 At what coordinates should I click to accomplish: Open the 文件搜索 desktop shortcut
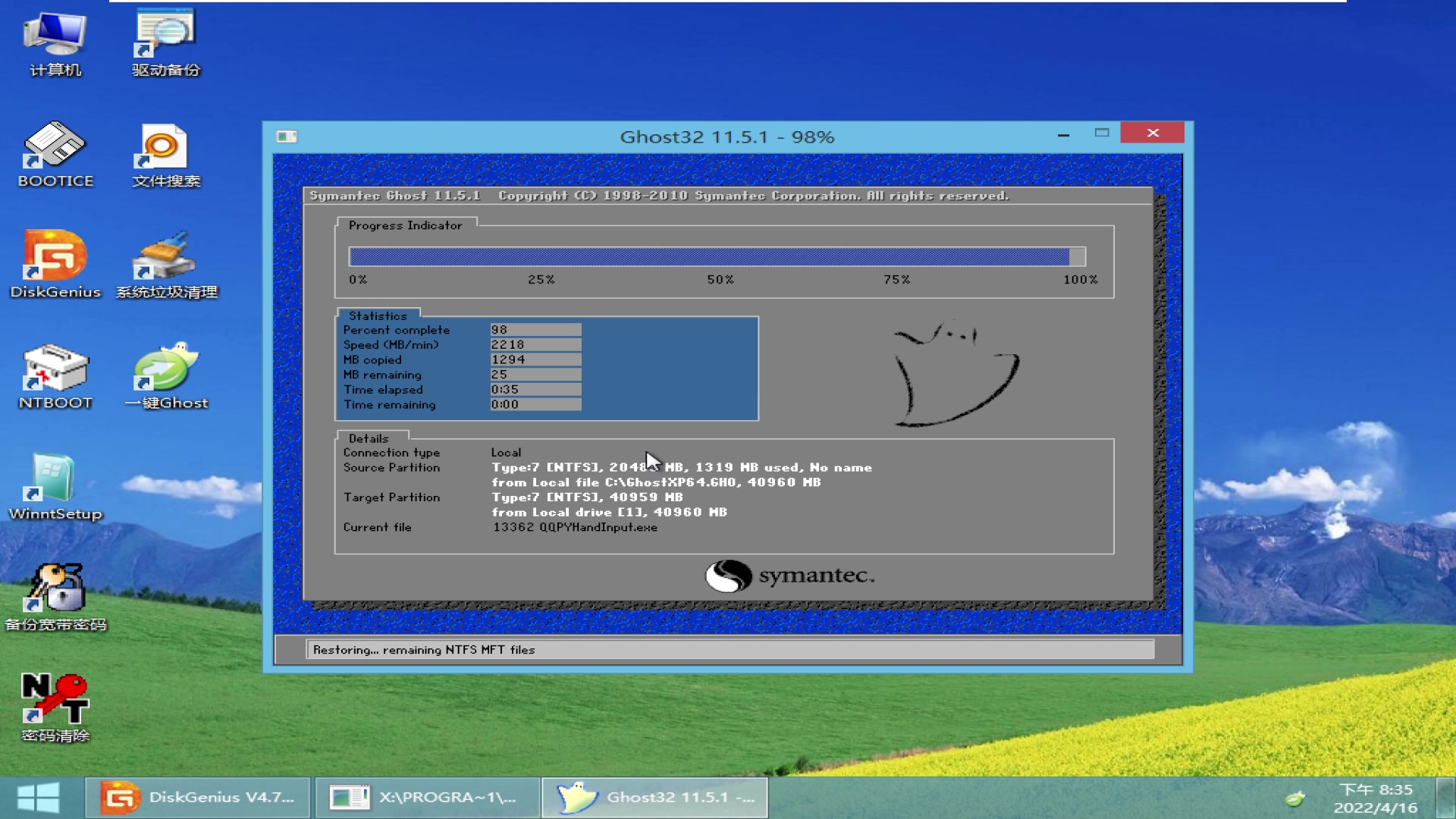pyautogui.click(x=165, y=155)
